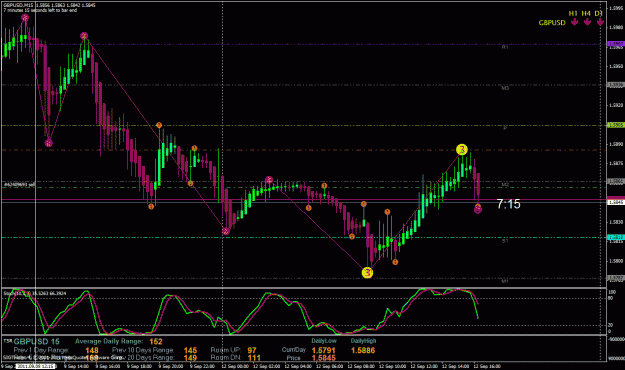Image resolution: width=625 pixels, height=370 pixels.
Task: Click the 1.5800 price axis label
Action: coord(617,261)
